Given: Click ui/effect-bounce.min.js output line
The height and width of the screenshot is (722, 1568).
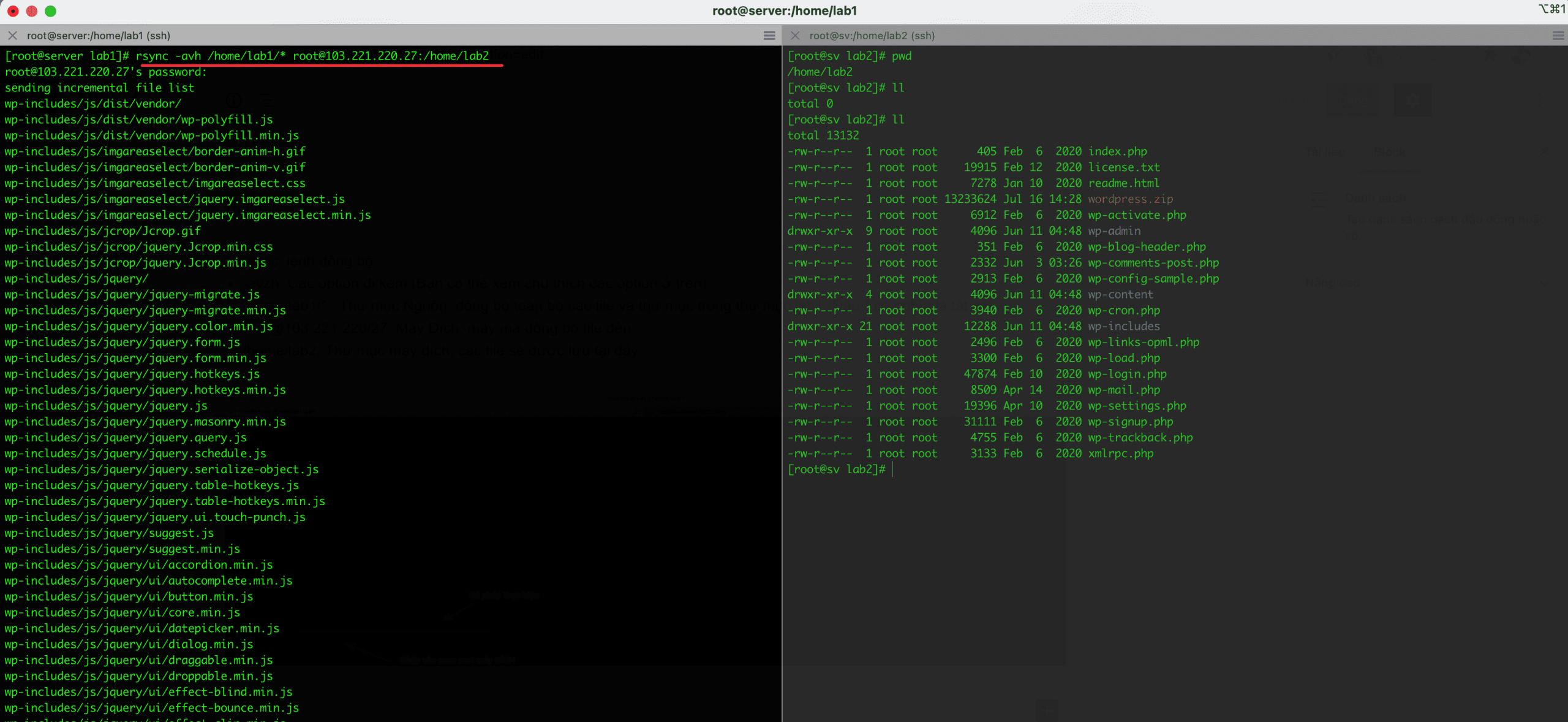Looking at the screenshot, I should pyautogui.click(x=152, y=708).
